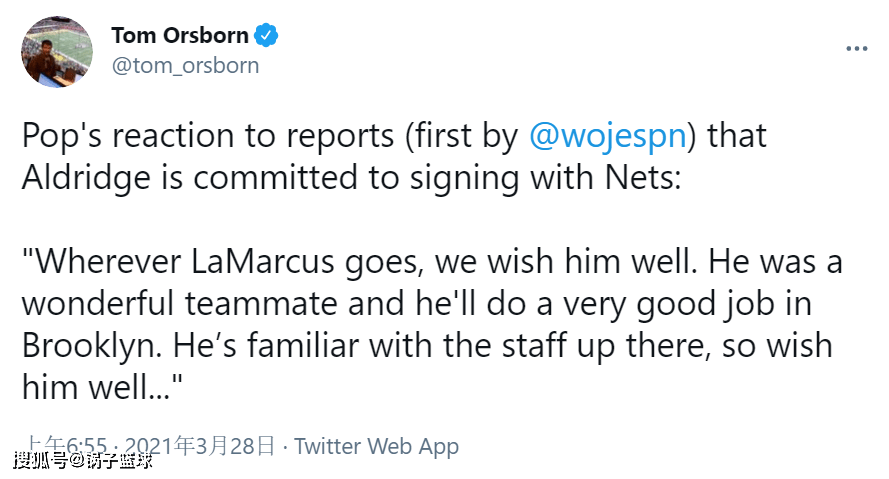Image resolution: width=889 pixels, height=479 pixels.
Task: Click the 搜狐号@狮子篮球 watermark
Action: [83, 460]
